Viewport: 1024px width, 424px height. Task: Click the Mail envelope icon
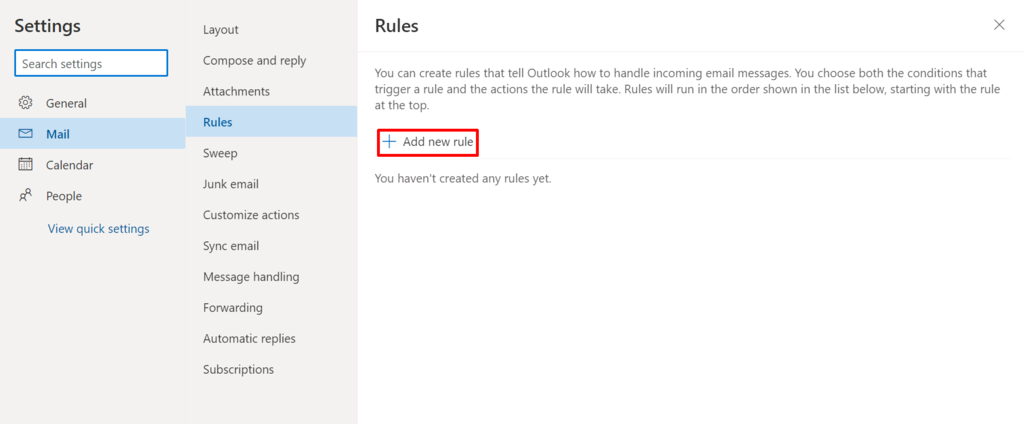coord(26,134)
